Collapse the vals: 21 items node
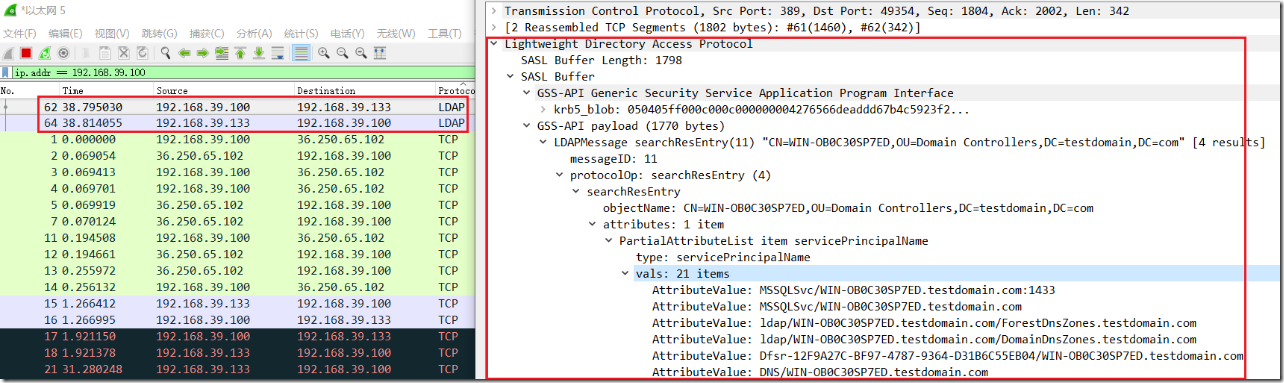Screen dimensions: 1284x383 click(x=624, y=273)
